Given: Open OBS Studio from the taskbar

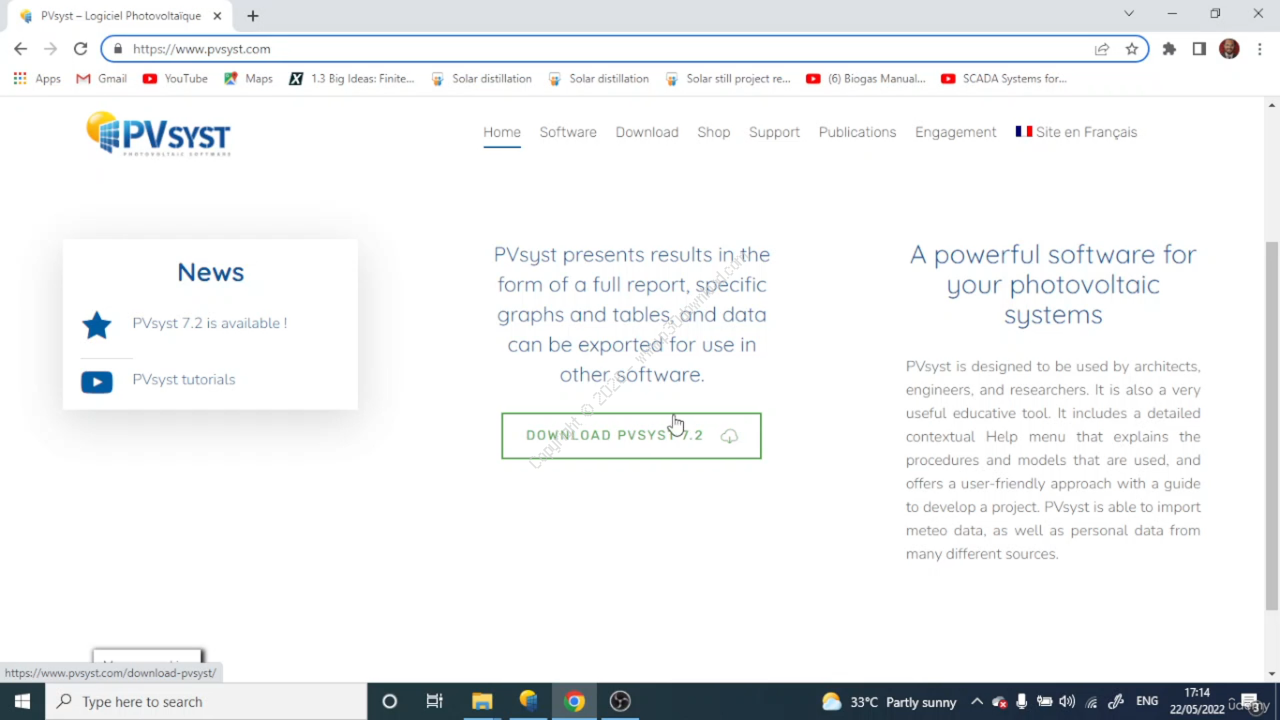Looking at the screenshot, I should coord(620,701).
